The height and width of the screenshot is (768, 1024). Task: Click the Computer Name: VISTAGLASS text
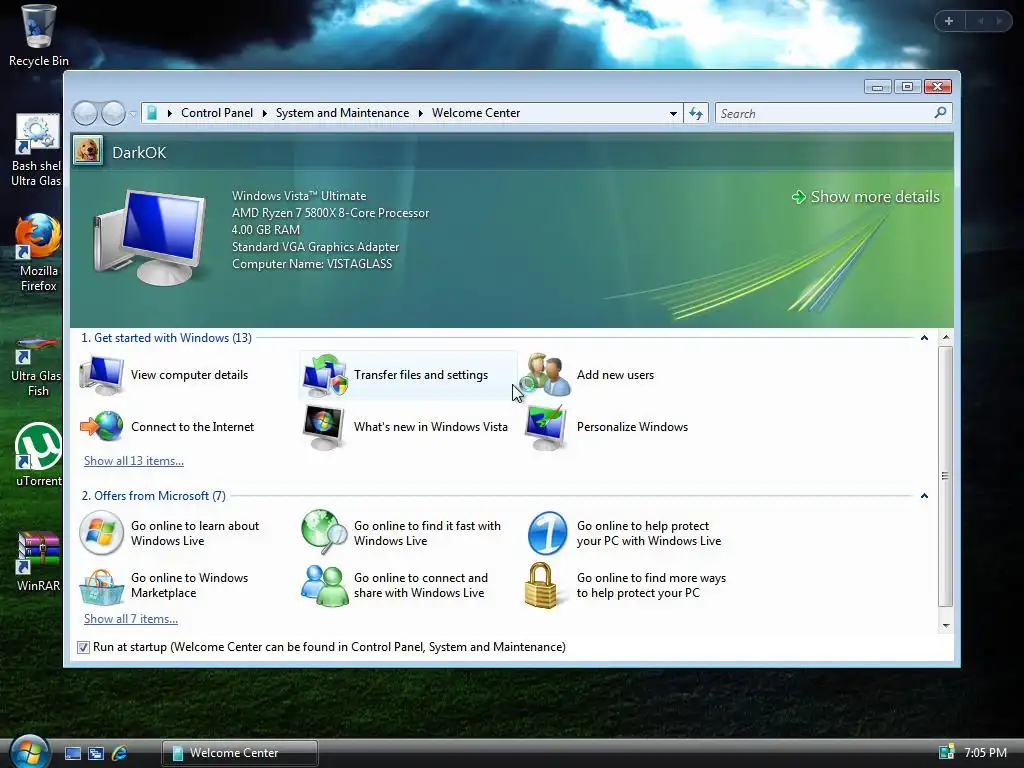click(312, 264)
